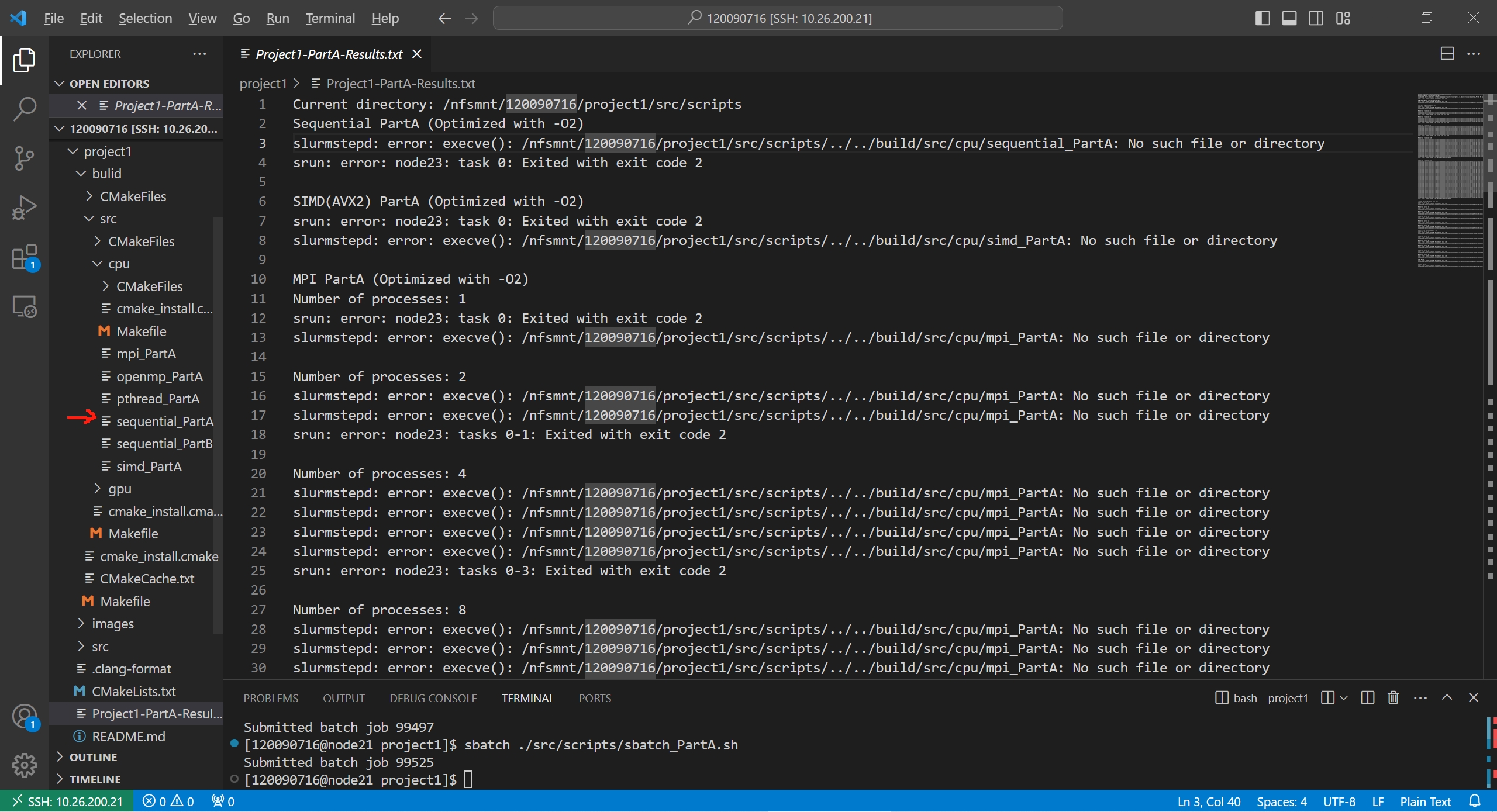Open the Source Control view
This screenshot has width=1497, height=812.
(24, 158)
